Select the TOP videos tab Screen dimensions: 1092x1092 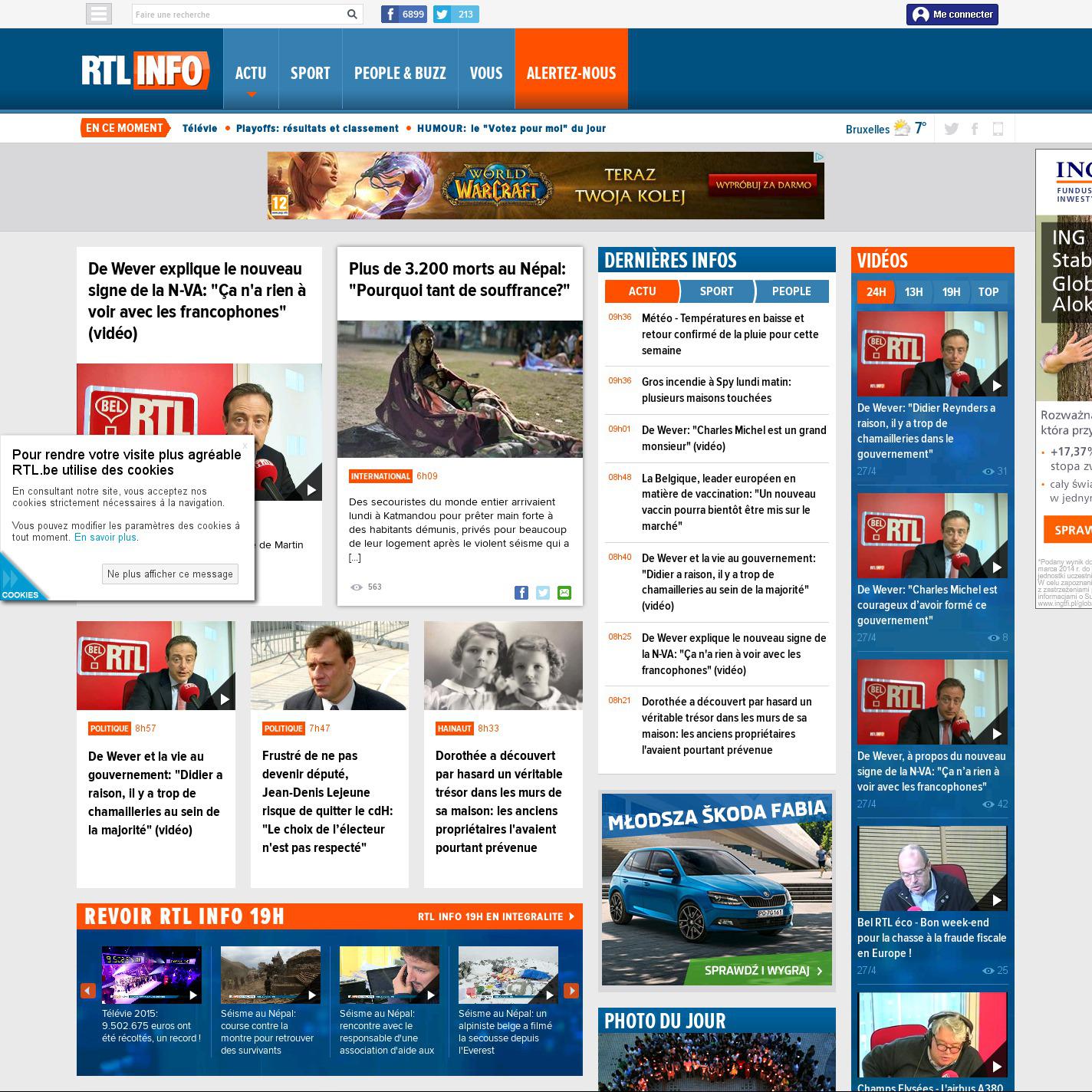(988, 292)
